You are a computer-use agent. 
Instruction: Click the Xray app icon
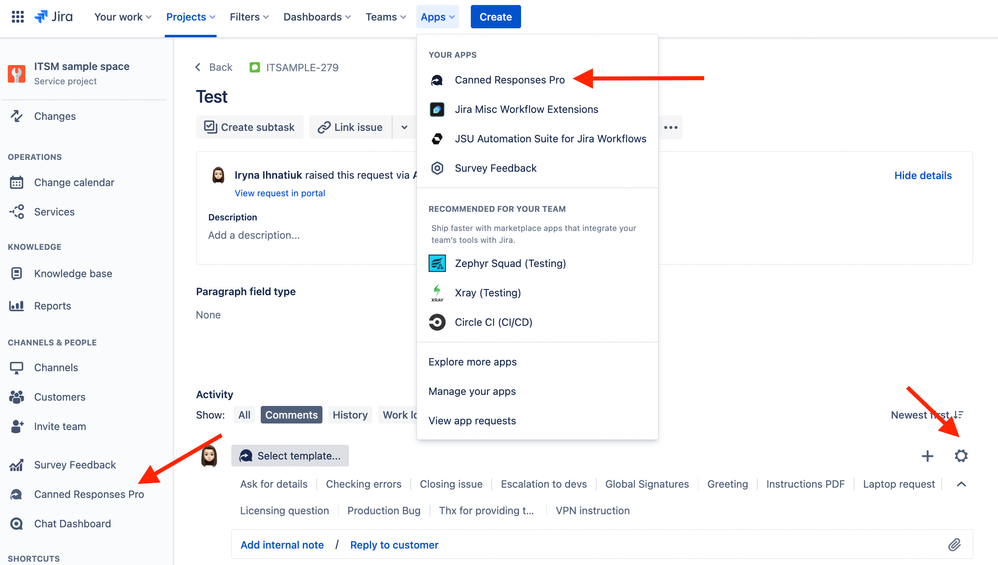pos(437,293)
